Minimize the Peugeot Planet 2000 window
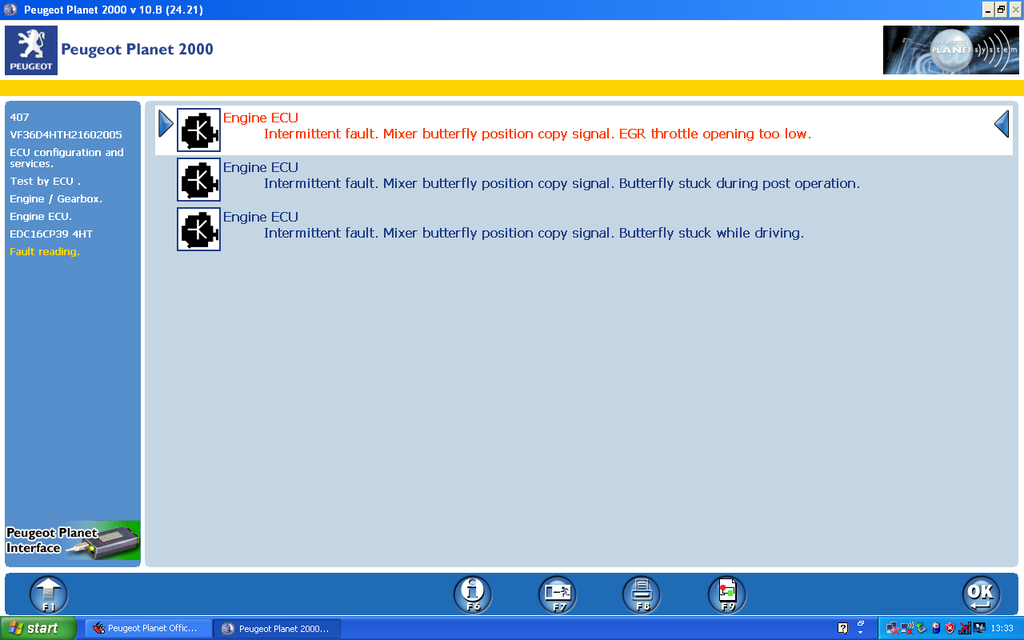 (988, 10)
